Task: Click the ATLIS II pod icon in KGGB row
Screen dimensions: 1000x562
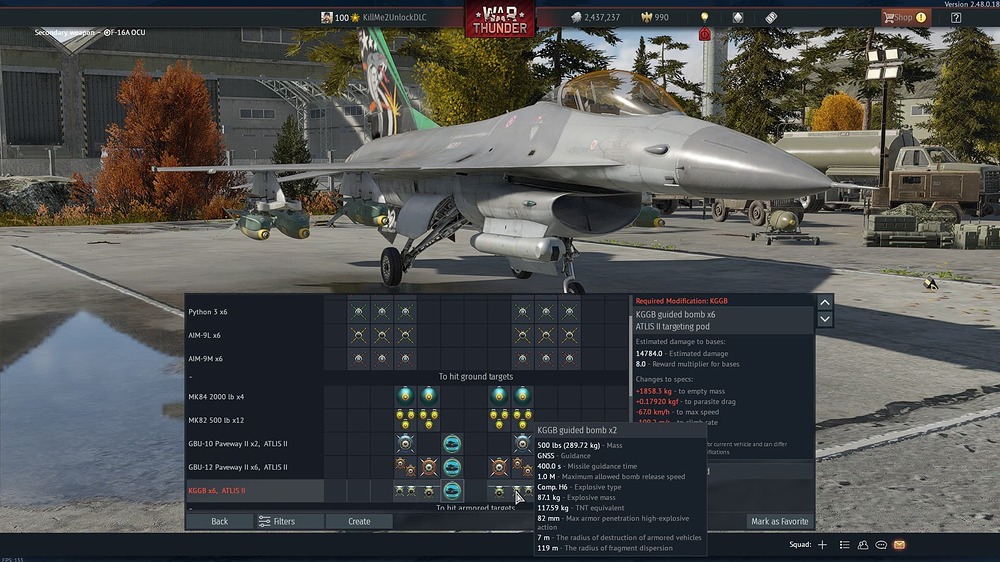Action: click(452, 491)
